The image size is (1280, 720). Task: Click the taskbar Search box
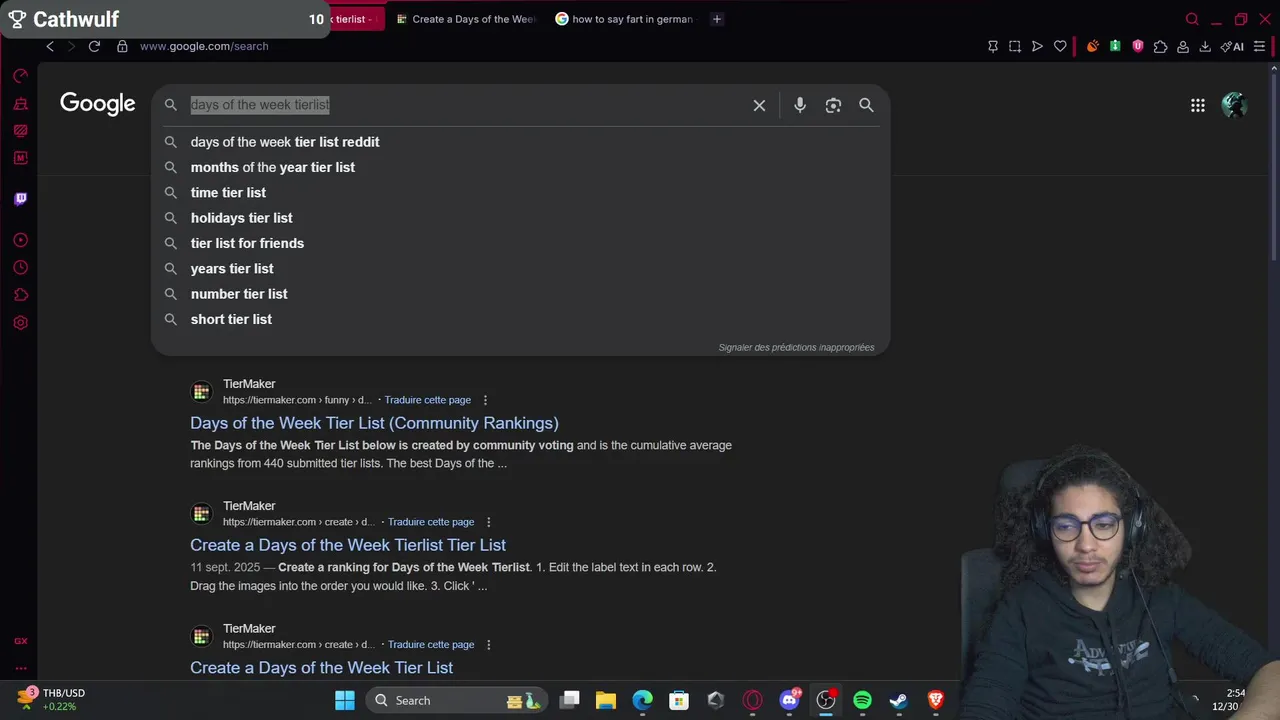coord(456,700)
